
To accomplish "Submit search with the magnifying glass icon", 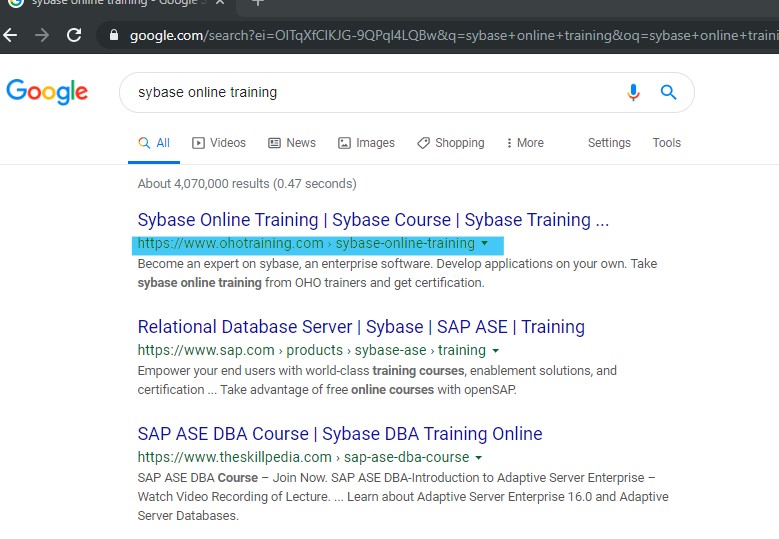I will tap(668, 92).
